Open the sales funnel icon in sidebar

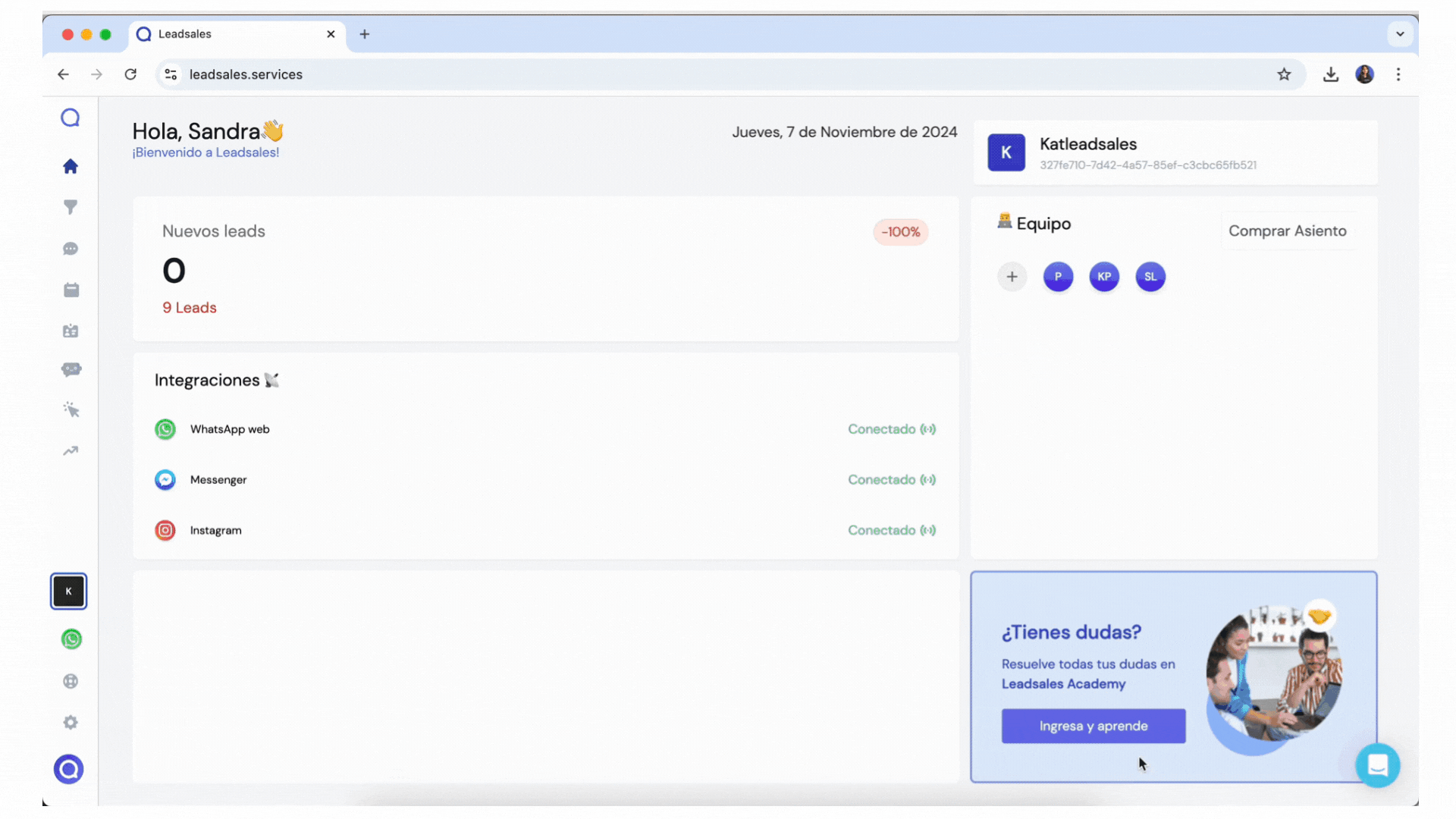[x=71, y=207]
